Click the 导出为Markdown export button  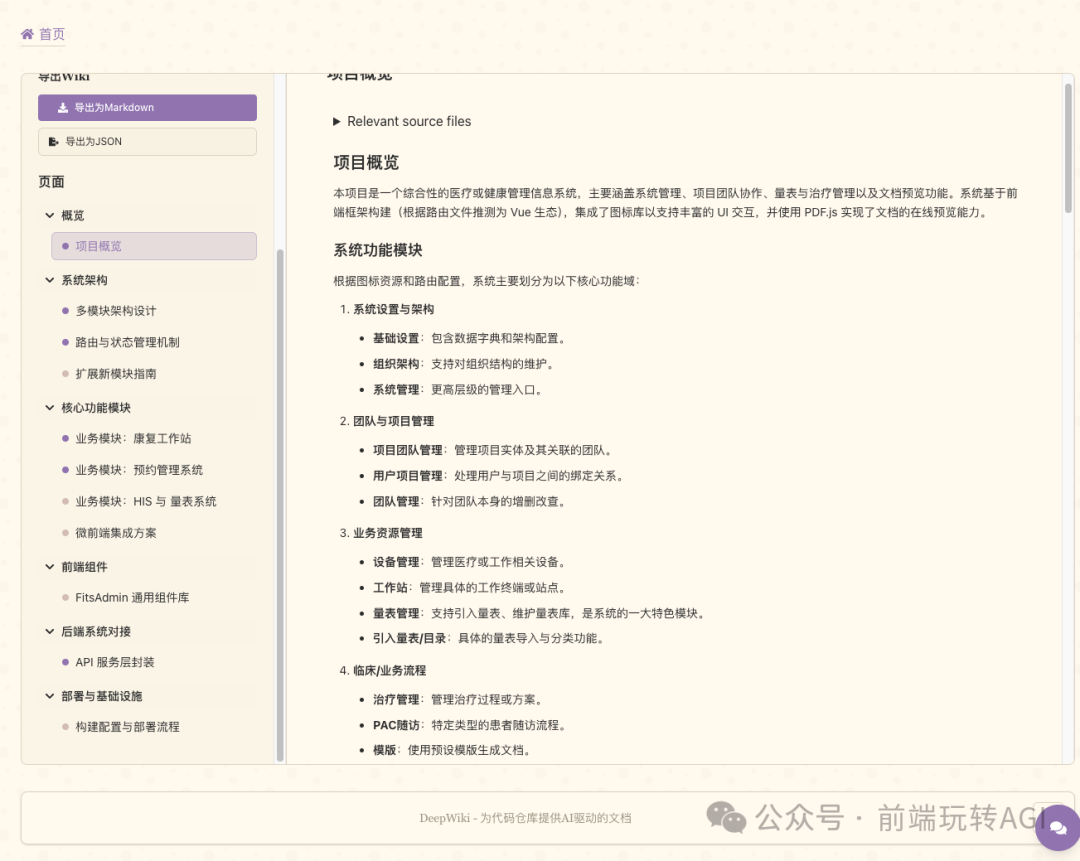click(x=147, y=107)
